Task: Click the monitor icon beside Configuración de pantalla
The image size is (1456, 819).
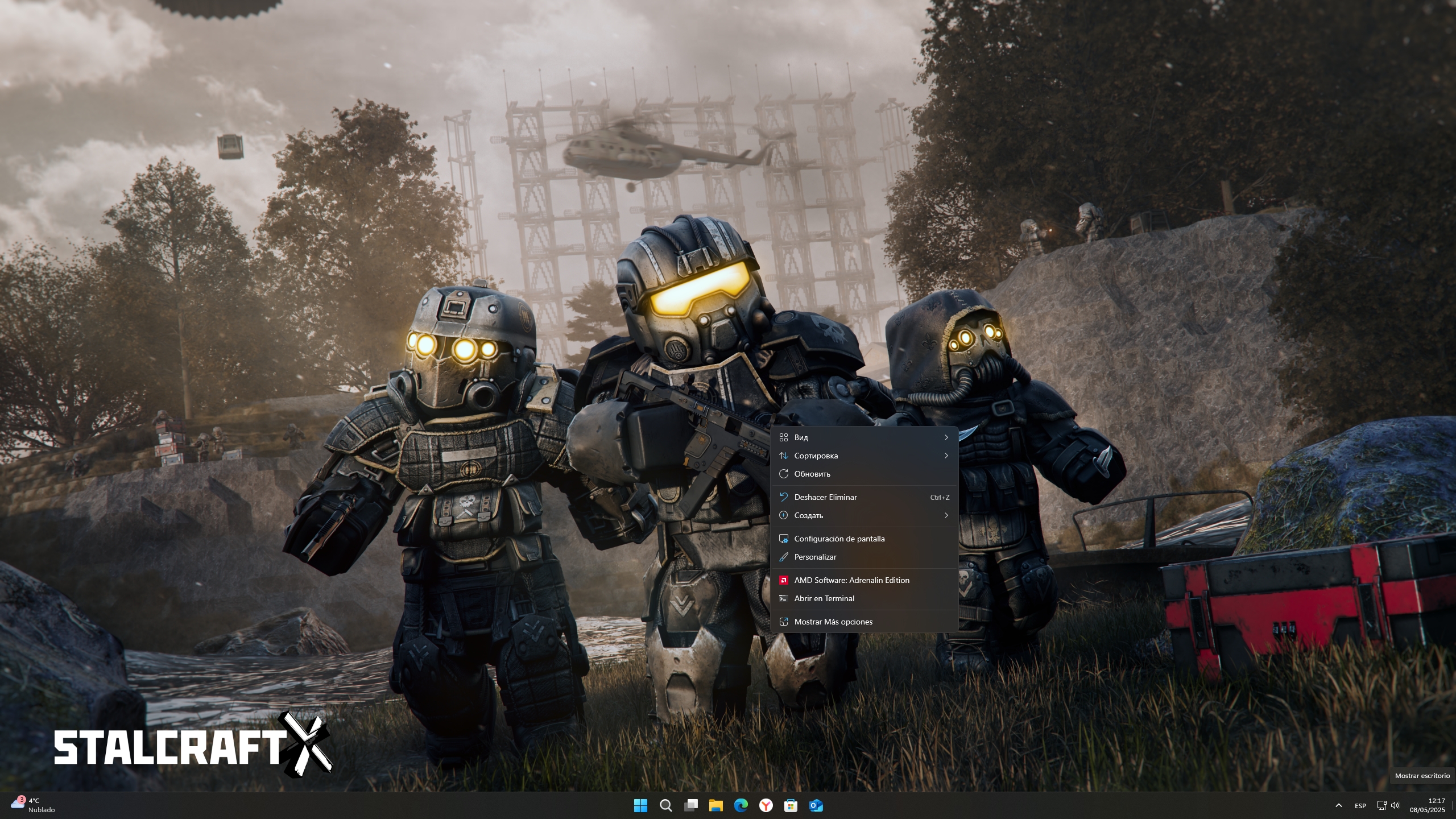Action: (x=783, y=539)
